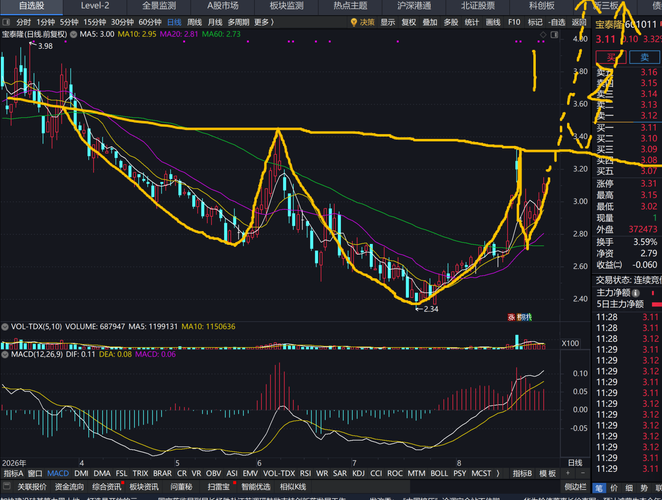This screenshot has width=662, height=500.
Task: Open the 科创板 tab
Action: click(x=542, y=6)
